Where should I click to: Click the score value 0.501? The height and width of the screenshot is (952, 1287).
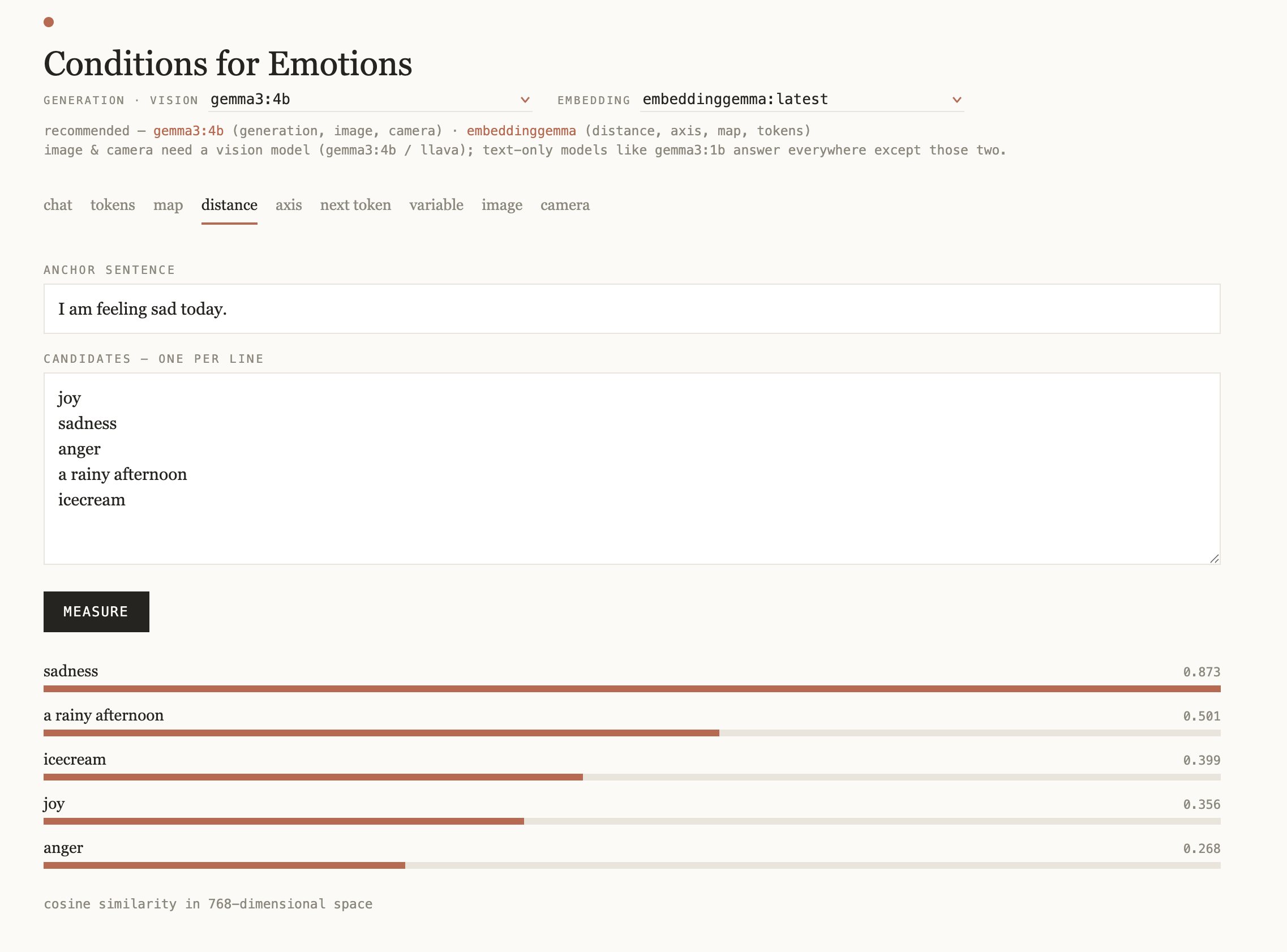point(1202,717)
